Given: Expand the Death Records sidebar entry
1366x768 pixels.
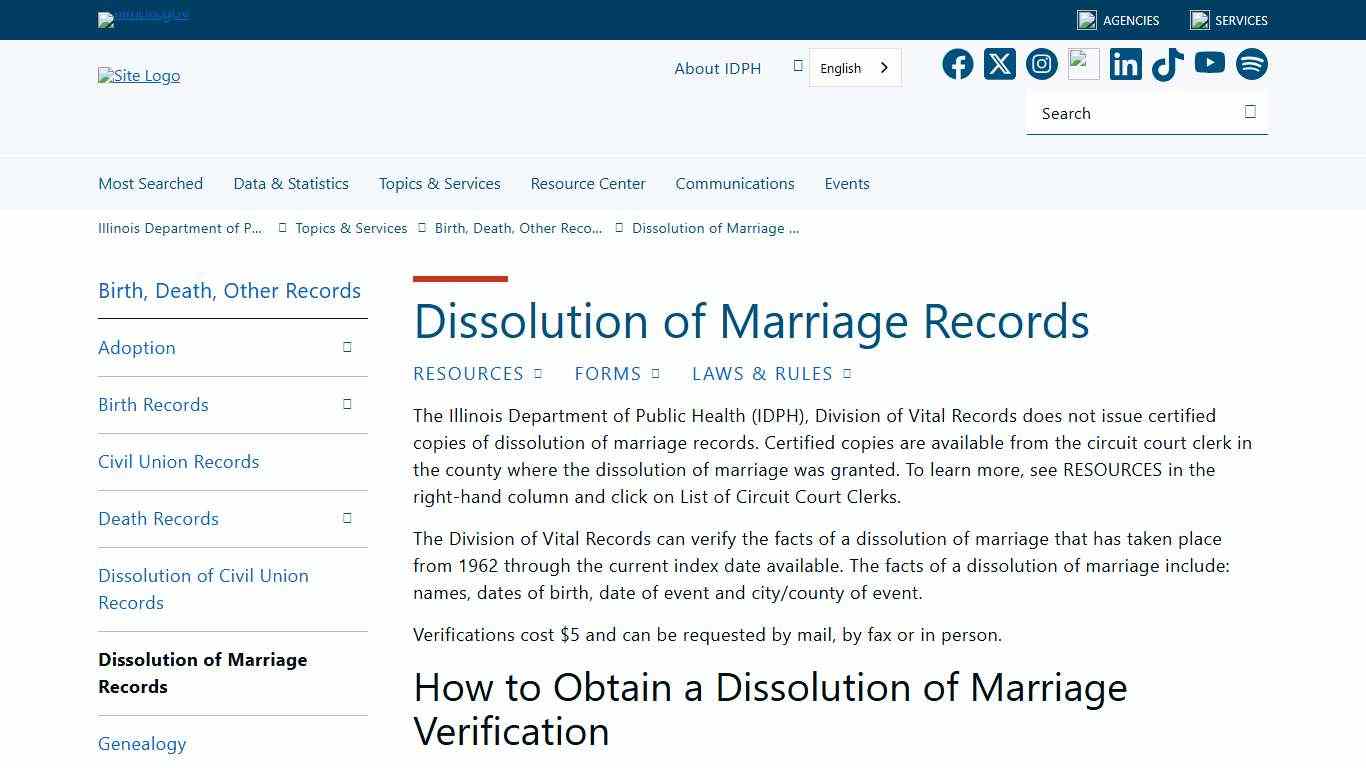Looking at the screenshot, I should pos(347,518).
